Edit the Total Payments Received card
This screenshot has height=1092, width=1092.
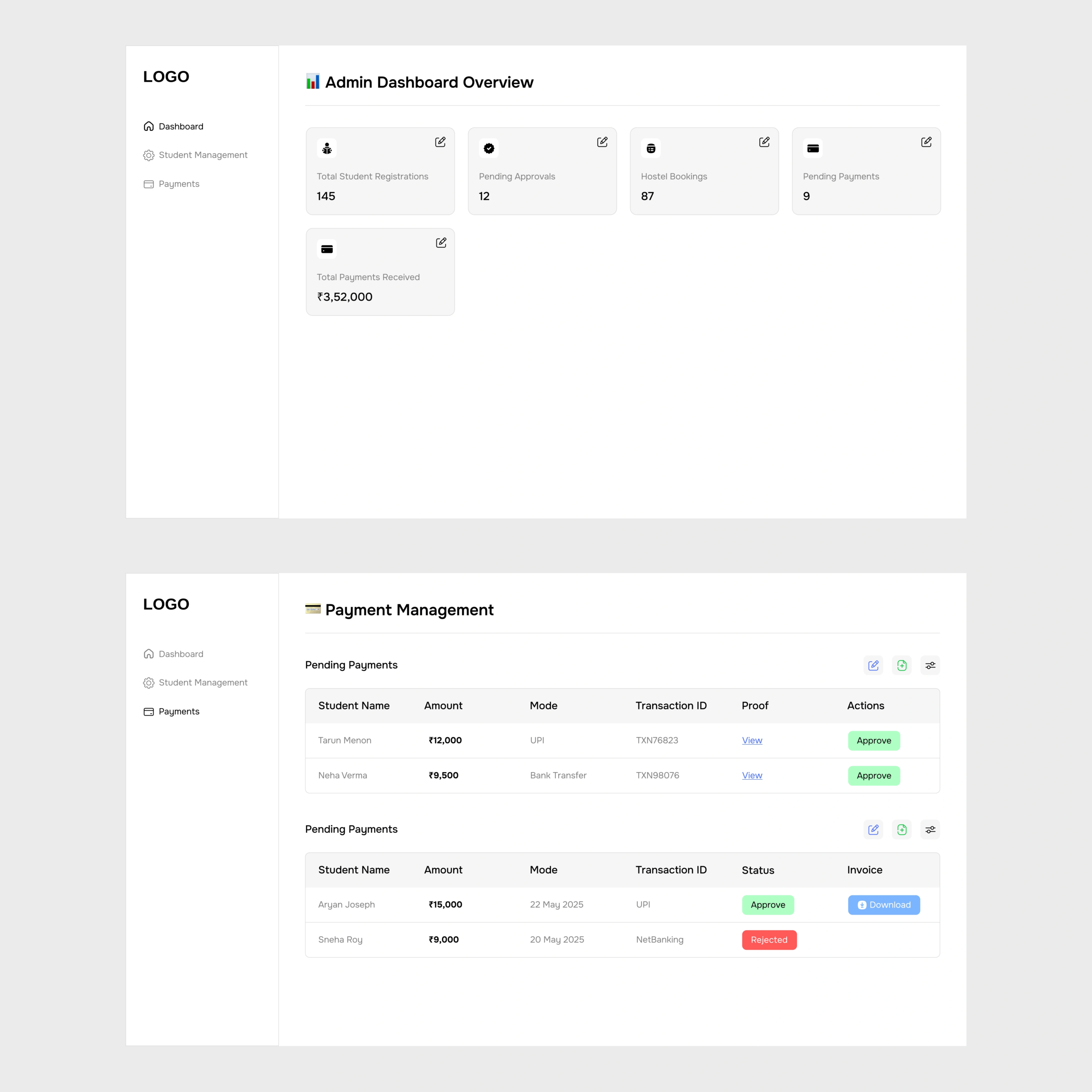click(x=441, y=242)
